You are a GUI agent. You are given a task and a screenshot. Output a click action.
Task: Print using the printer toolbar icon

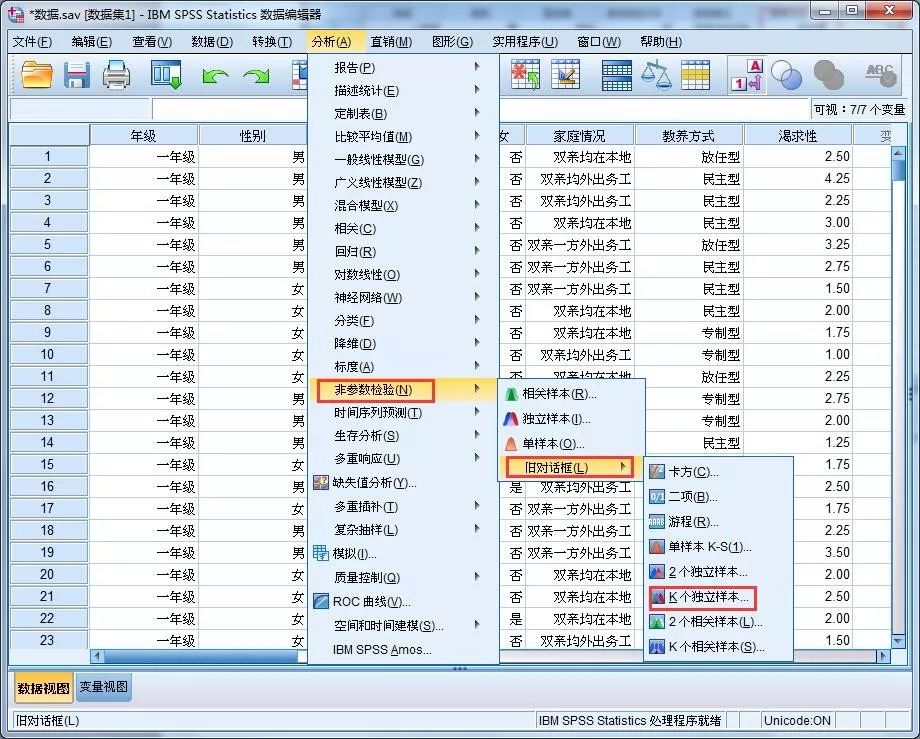pos(116,75)
